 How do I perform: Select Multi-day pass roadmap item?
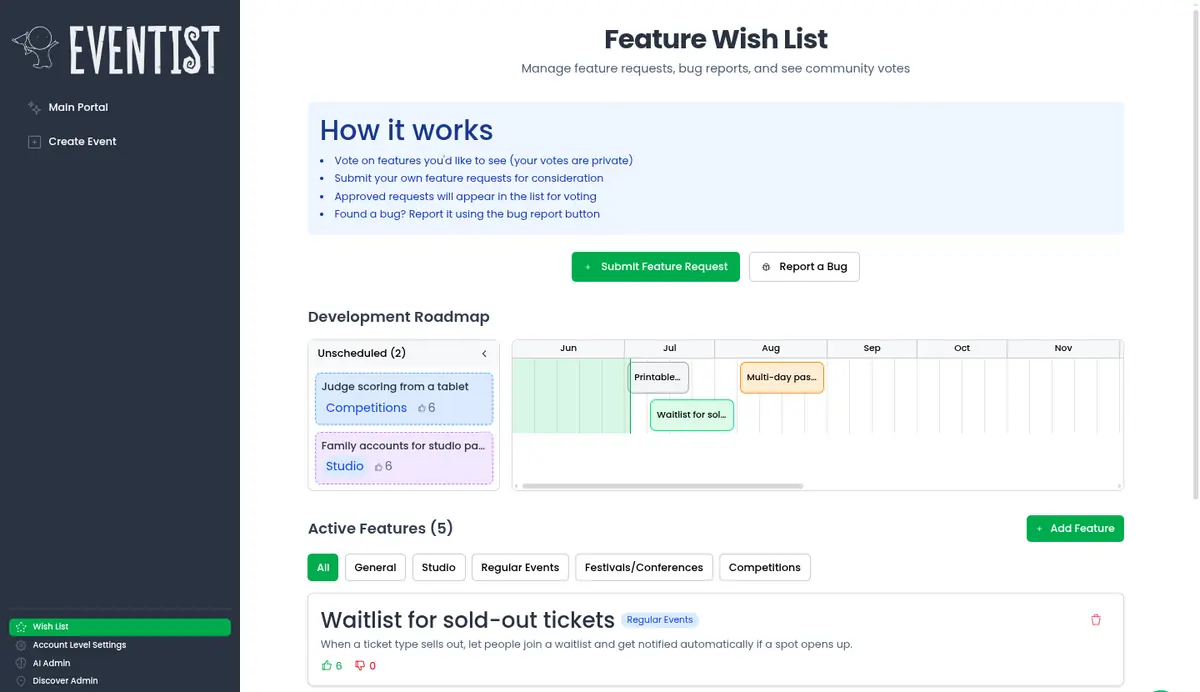[782, 377]
